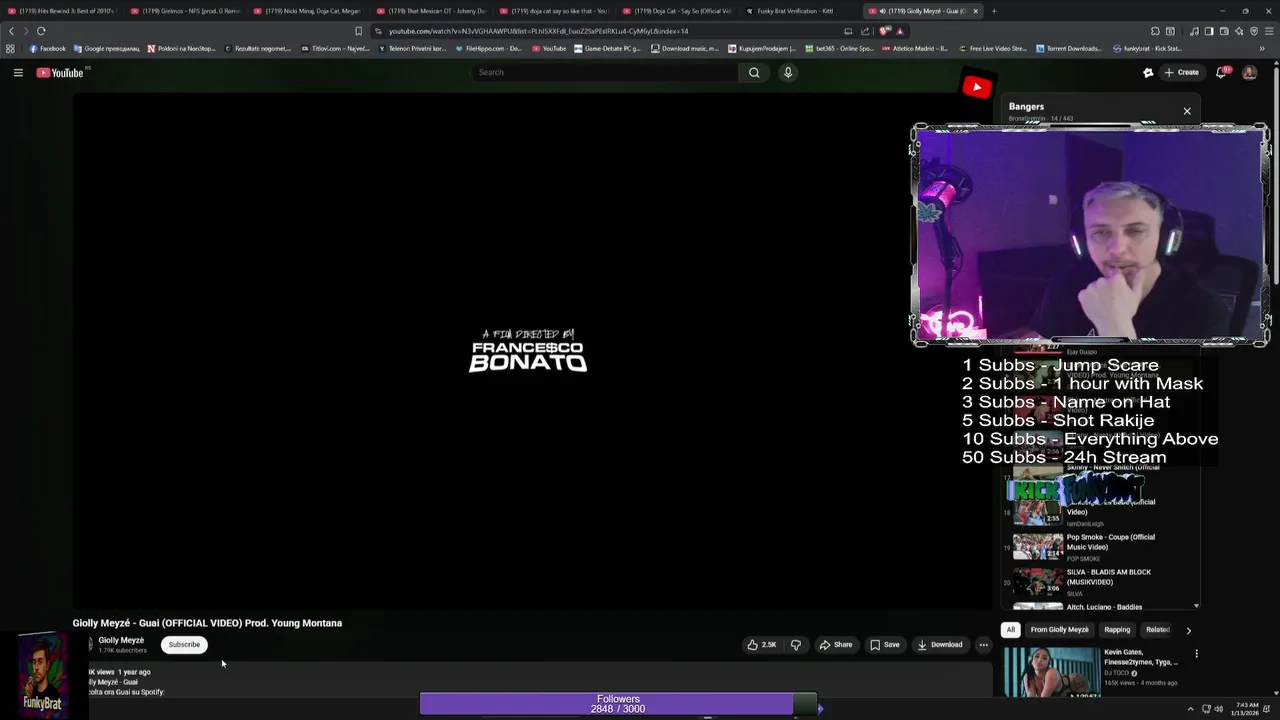Select From Giolly Meyzè chip
The image size is (1280, 720).
pos(1059,630)
